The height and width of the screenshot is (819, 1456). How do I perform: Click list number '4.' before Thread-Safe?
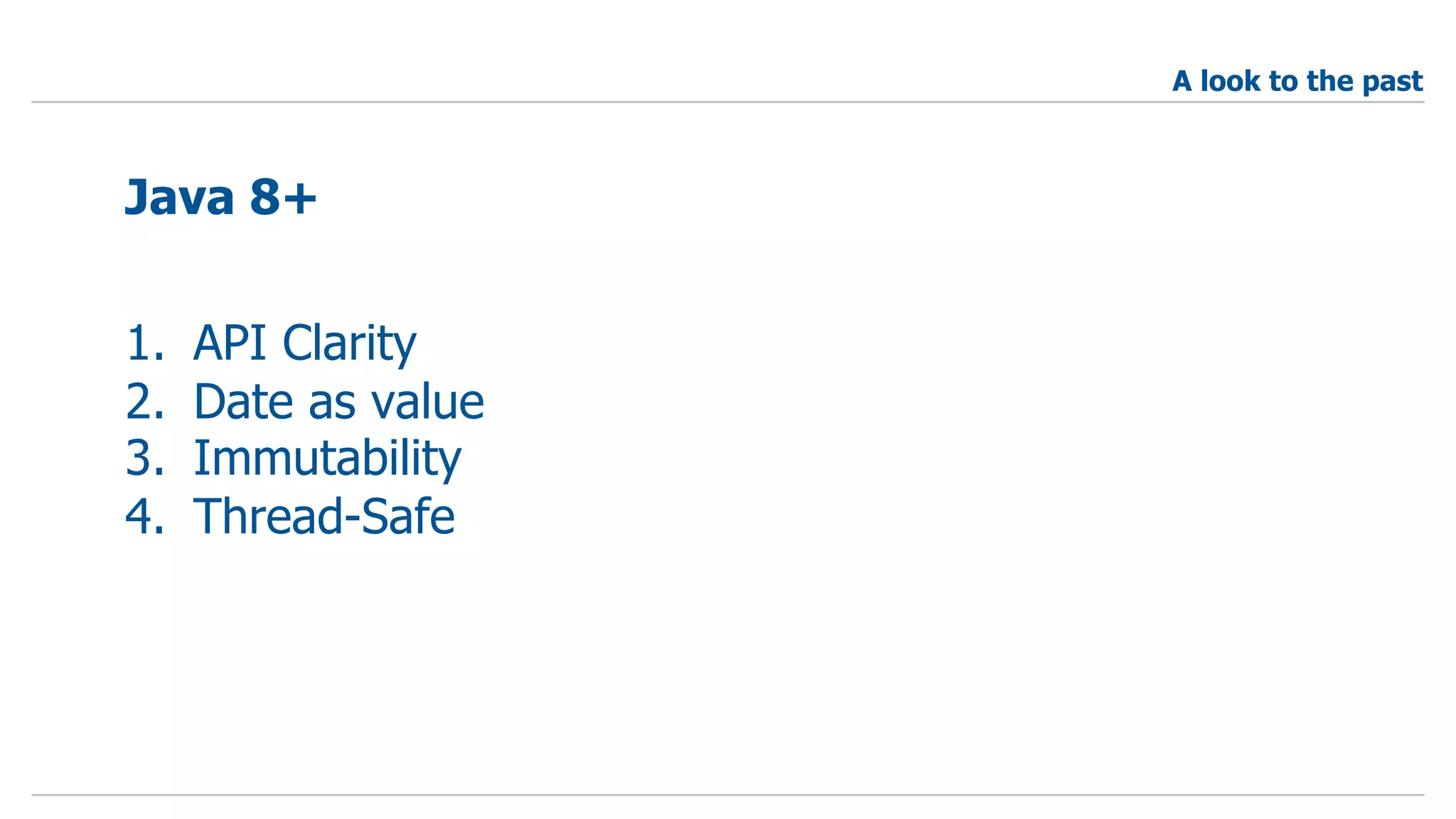[144, 516]
